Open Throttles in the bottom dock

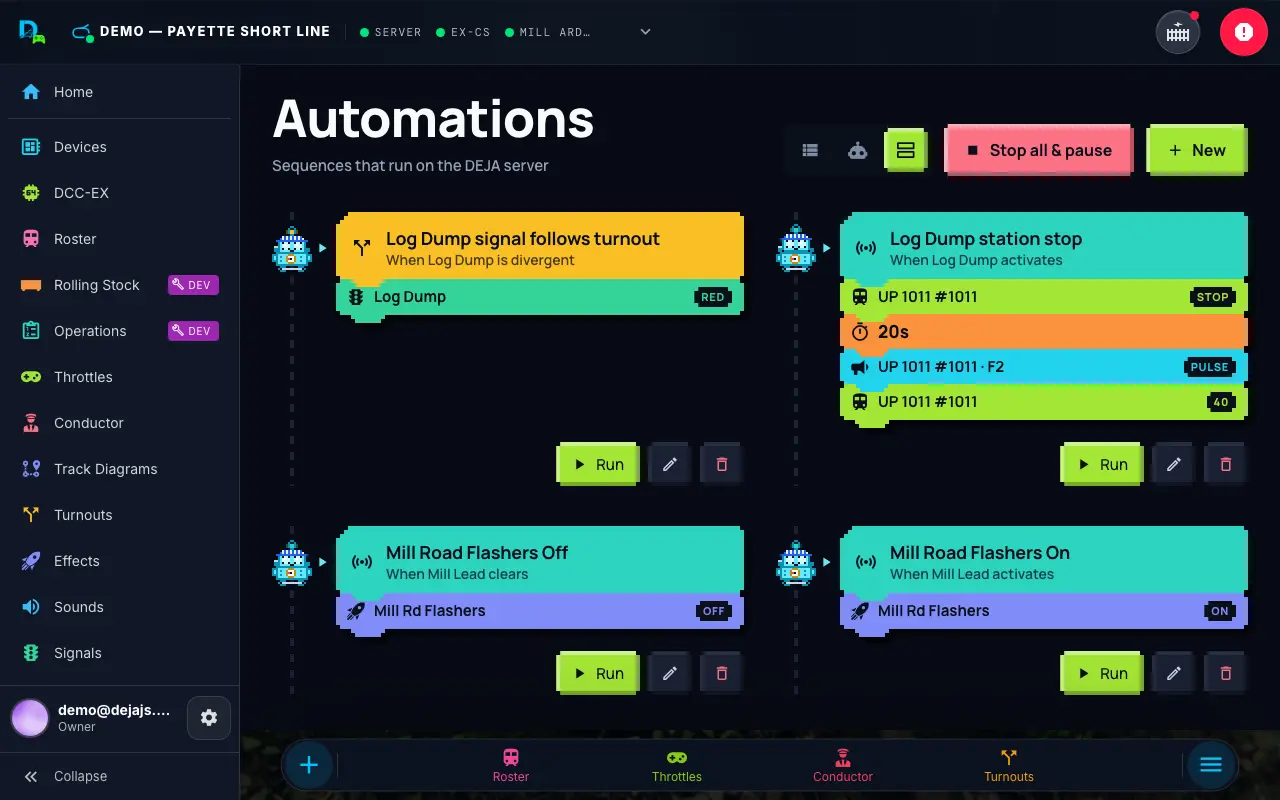677,765
